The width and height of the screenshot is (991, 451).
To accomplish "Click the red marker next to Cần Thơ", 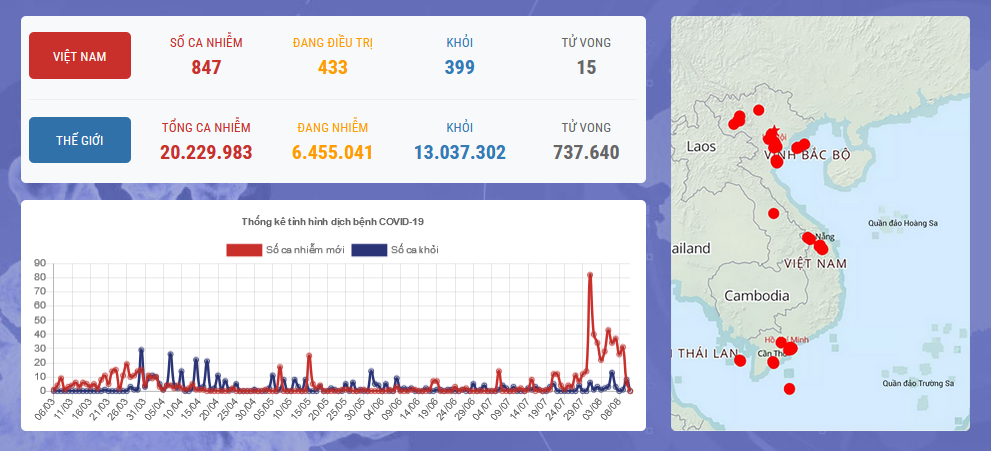I will click(773, 363).
